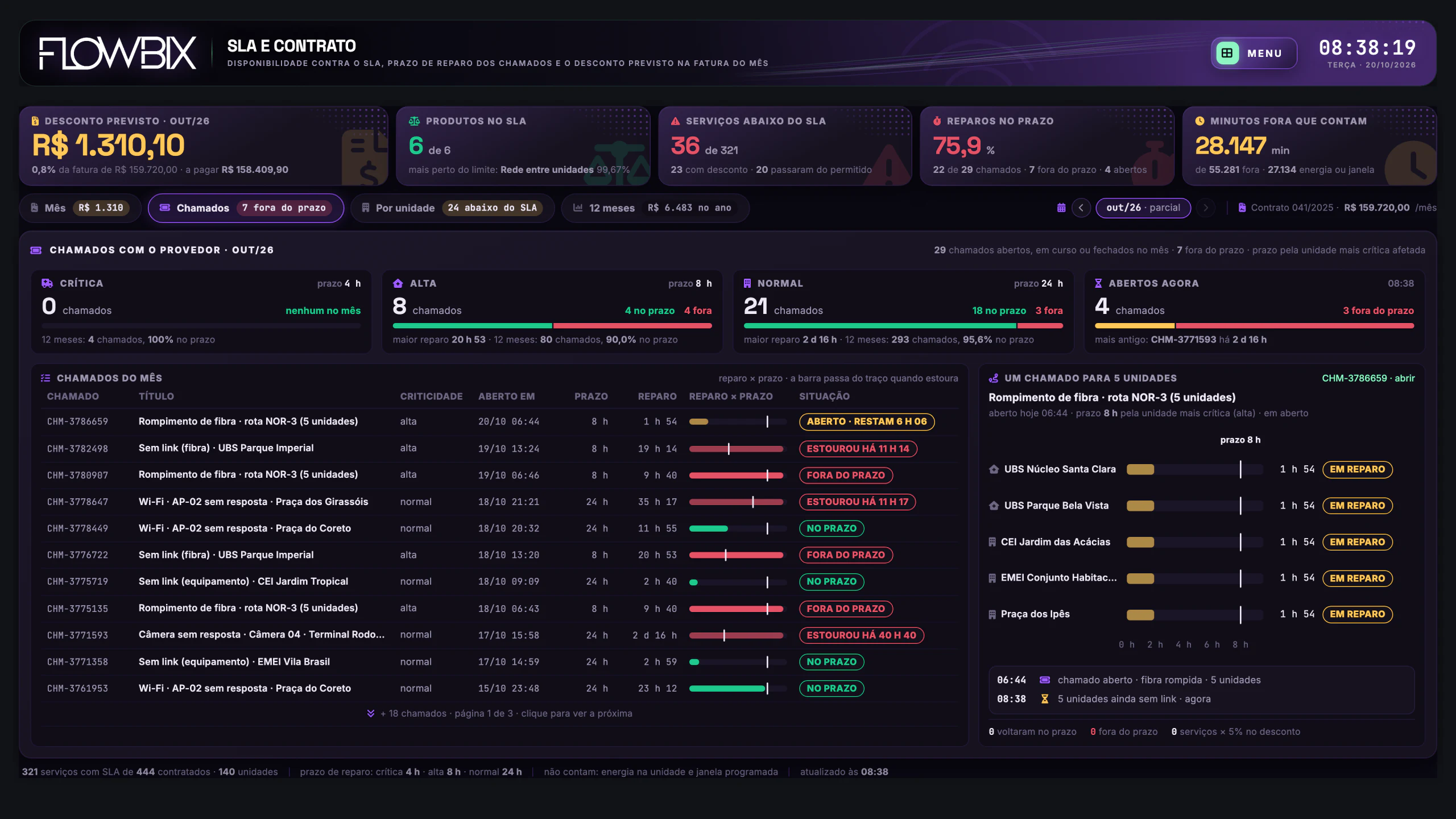Screen dimensions: 1456x819
Task: Switch to the 12 meses tab
Action: 655,208
